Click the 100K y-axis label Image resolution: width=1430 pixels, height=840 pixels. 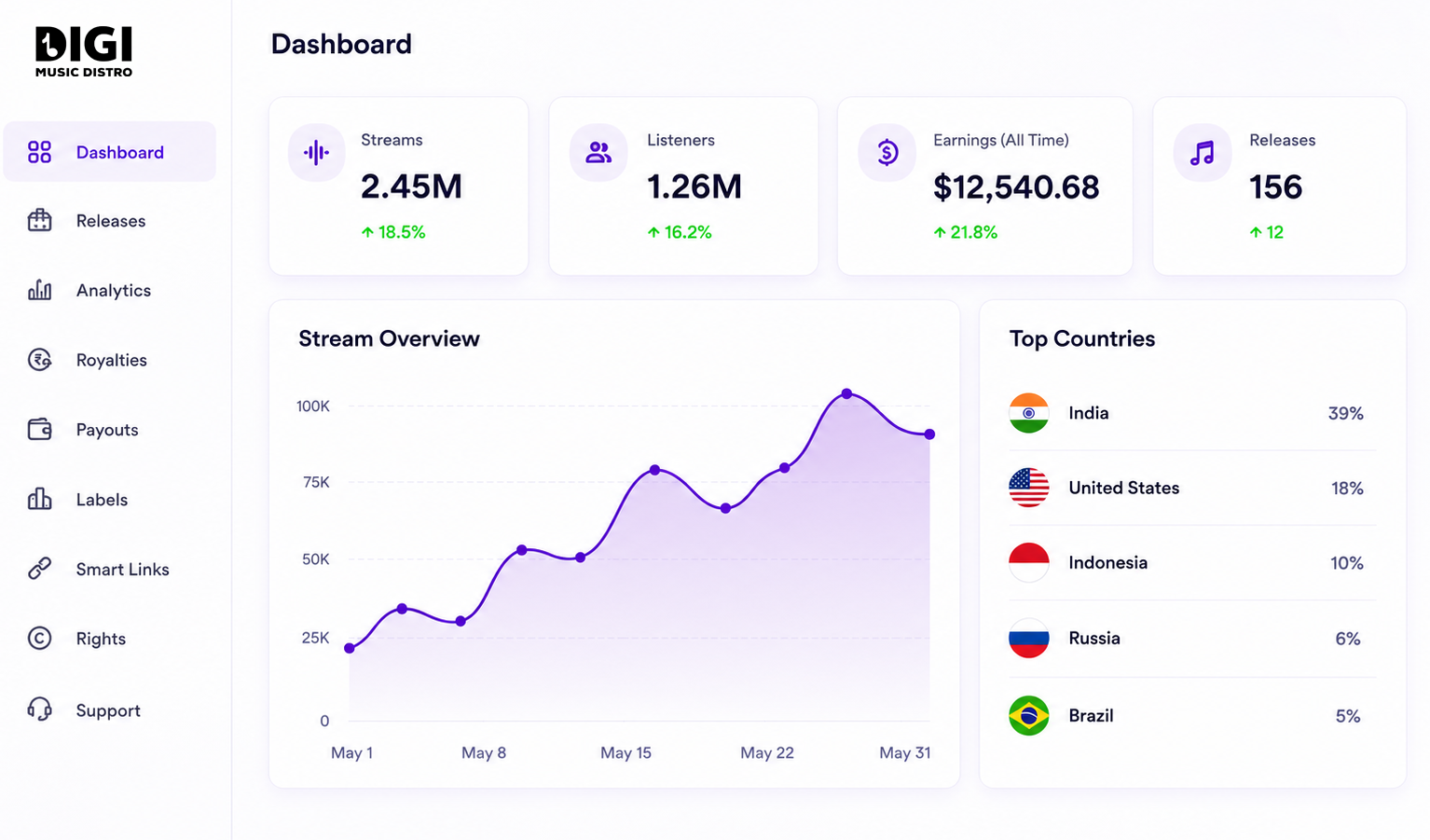point(313,406)
